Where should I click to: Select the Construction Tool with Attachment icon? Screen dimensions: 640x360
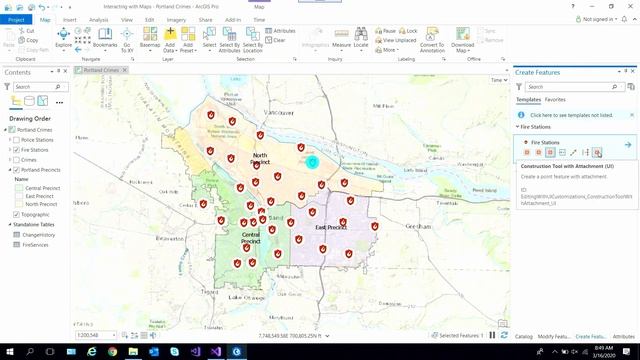pos(597,152)
